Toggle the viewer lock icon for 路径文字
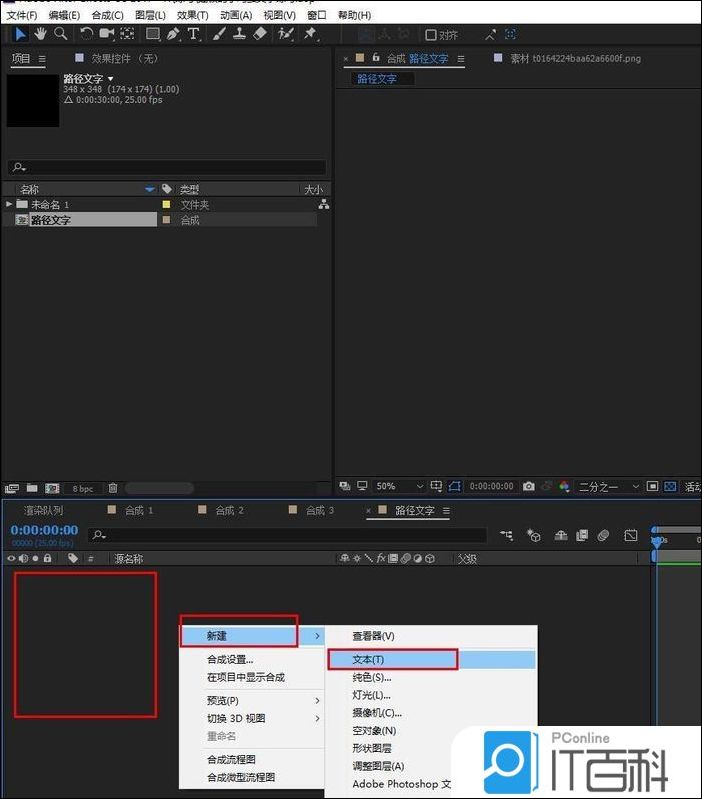Image resolution: width=702 pixels, height=799 pixels. [x=376, y=58]
